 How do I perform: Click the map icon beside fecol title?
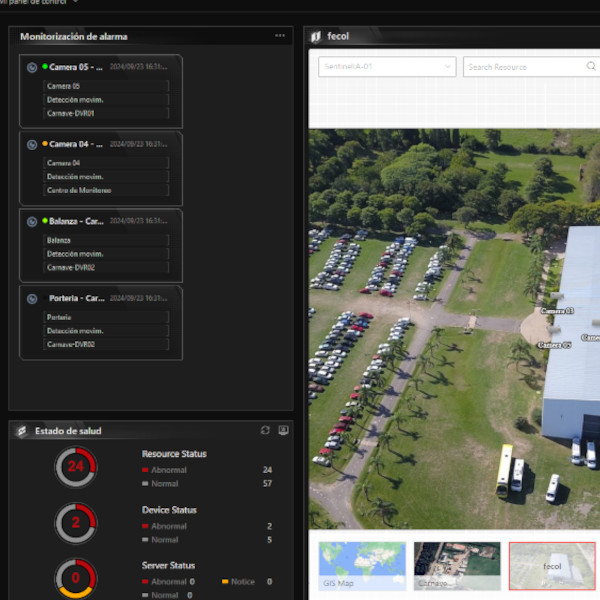coord(316,36)
